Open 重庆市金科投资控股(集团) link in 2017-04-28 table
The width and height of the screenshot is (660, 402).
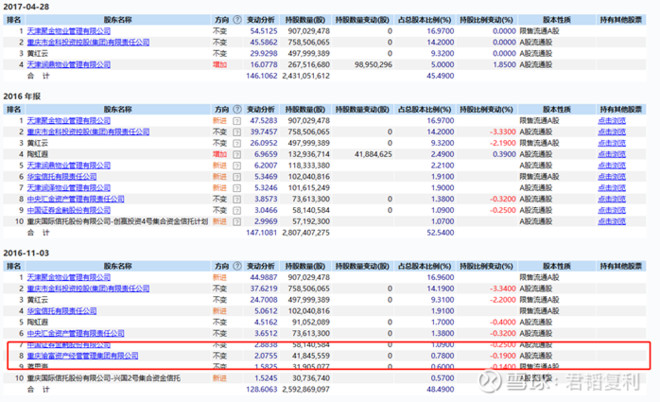(x=88, y=42)
